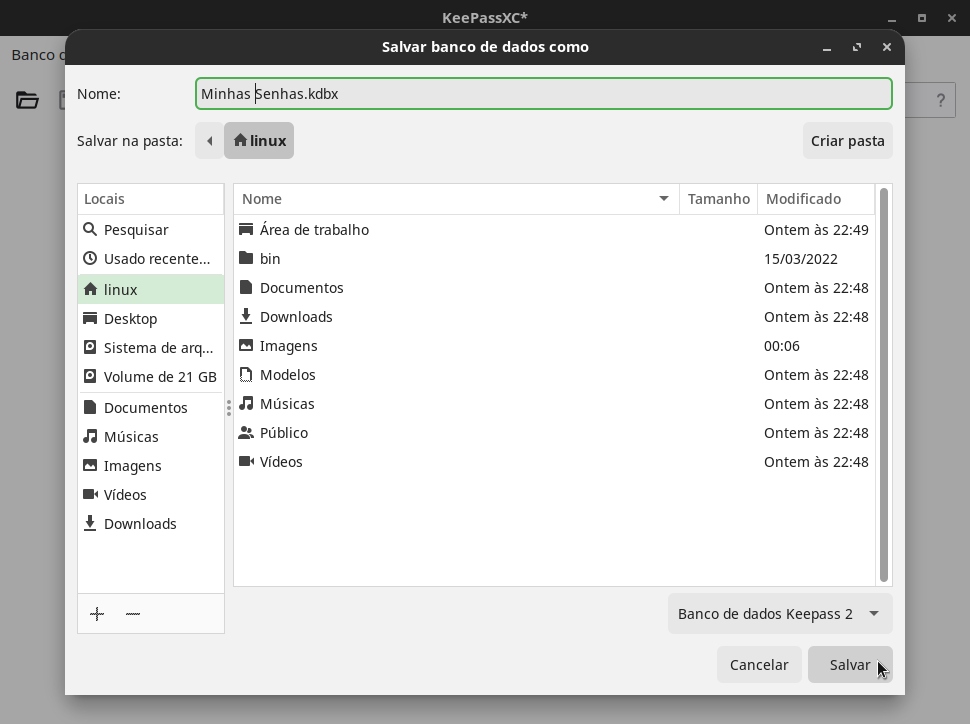Maximize the KeePassXC main window

[x=922, y=18]
